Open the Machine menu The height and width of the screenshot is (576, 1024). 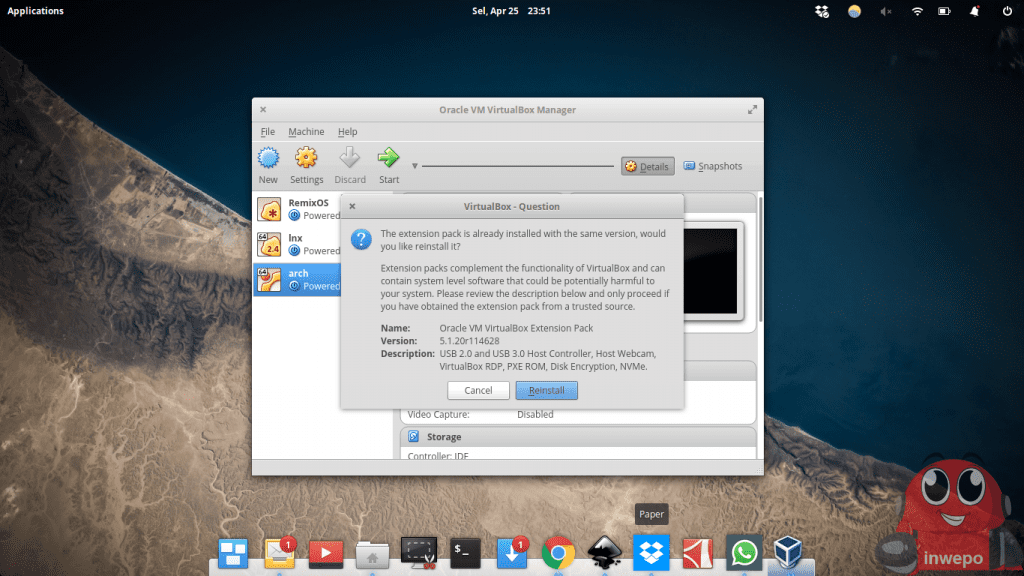click(x=306, y=132)
